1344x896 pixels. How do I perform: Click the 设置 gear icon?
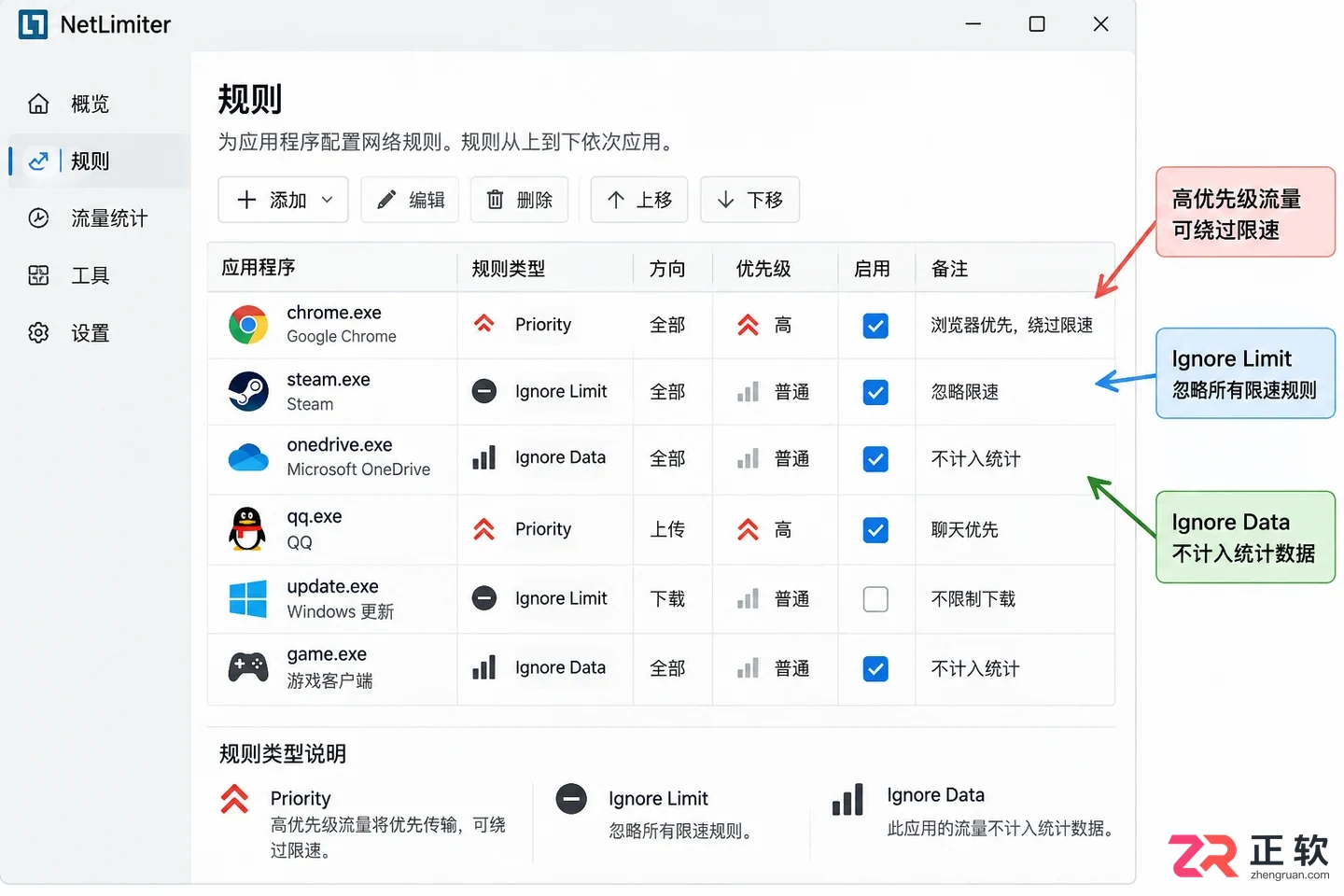pyautogui.click(x=38, y=333)
